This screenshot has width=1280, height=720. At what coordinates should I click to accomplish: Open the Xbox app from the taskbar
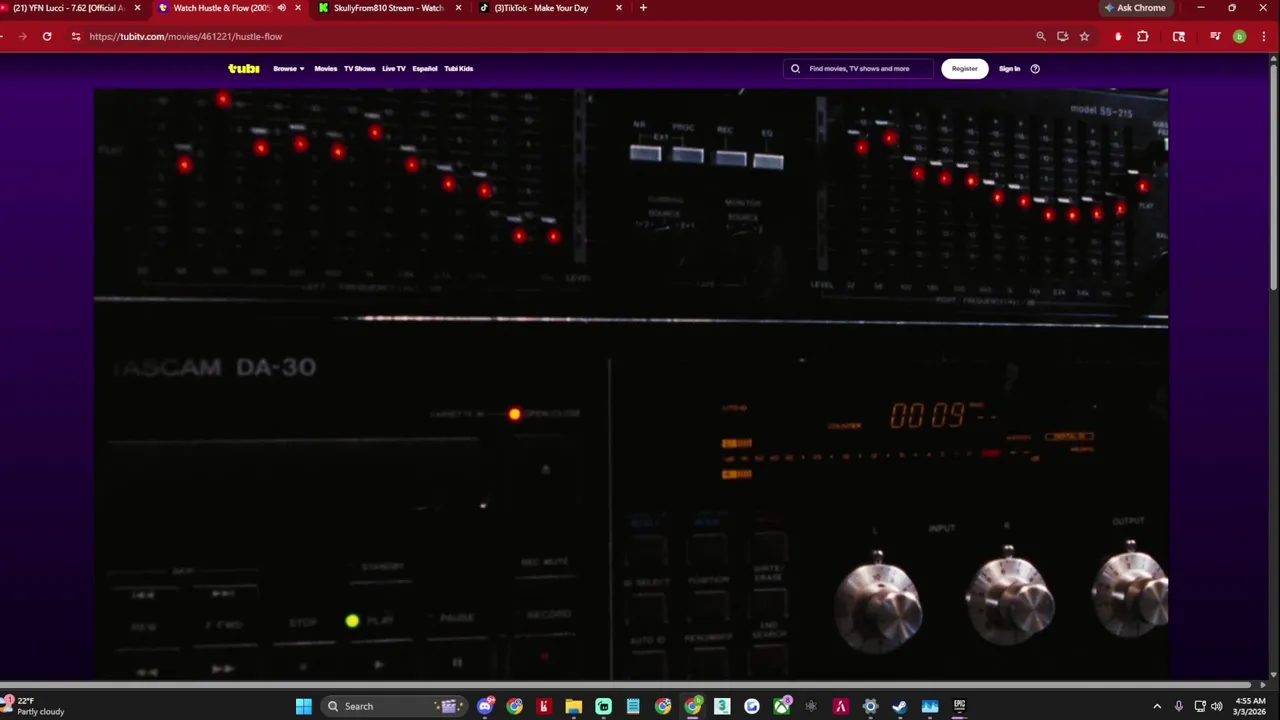(x=781, y=706)
